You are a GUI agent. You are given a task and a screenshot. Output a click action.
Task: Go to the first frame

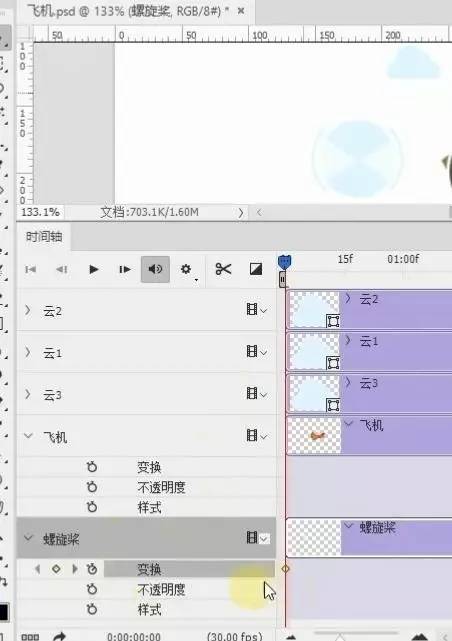point(31,269)
